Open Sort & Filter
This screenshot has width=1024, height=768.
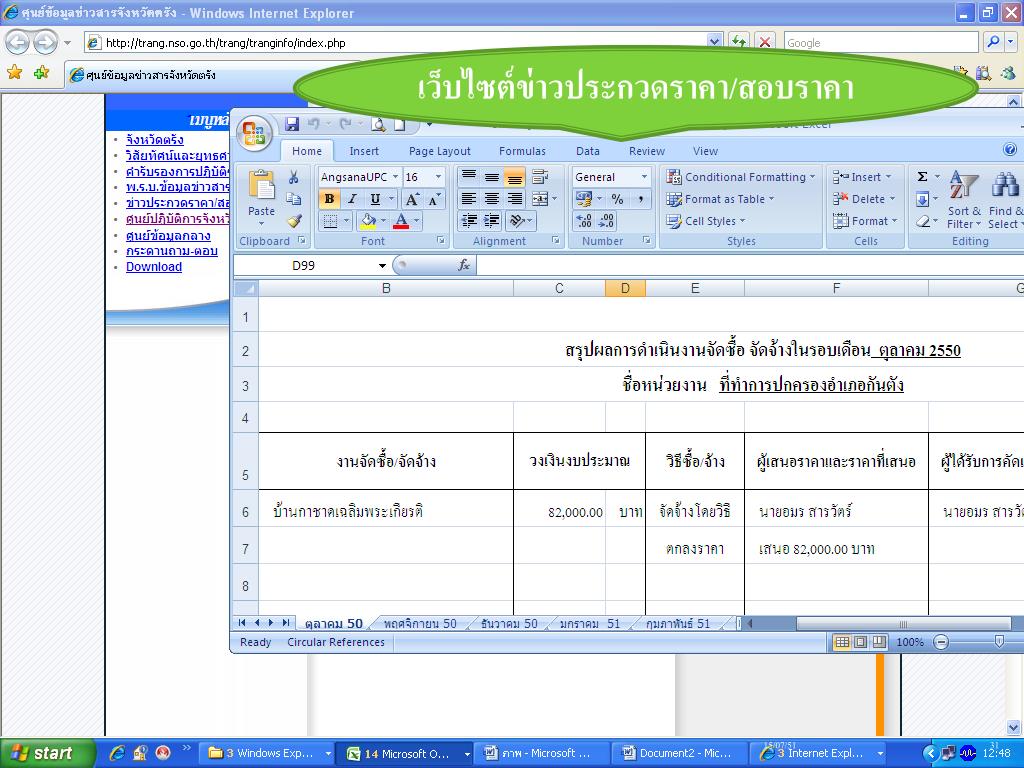pyautogui.click(x=964, y=199)
